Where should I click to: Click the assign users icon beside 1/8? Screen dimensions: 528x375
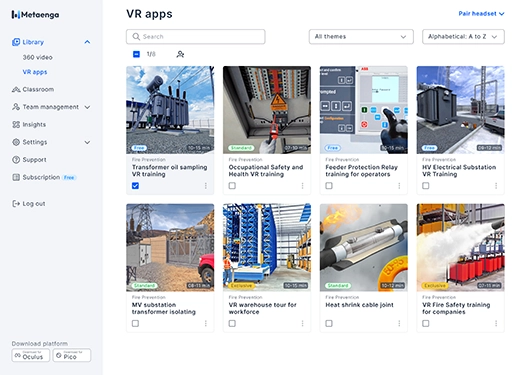(x=180, y=54)
